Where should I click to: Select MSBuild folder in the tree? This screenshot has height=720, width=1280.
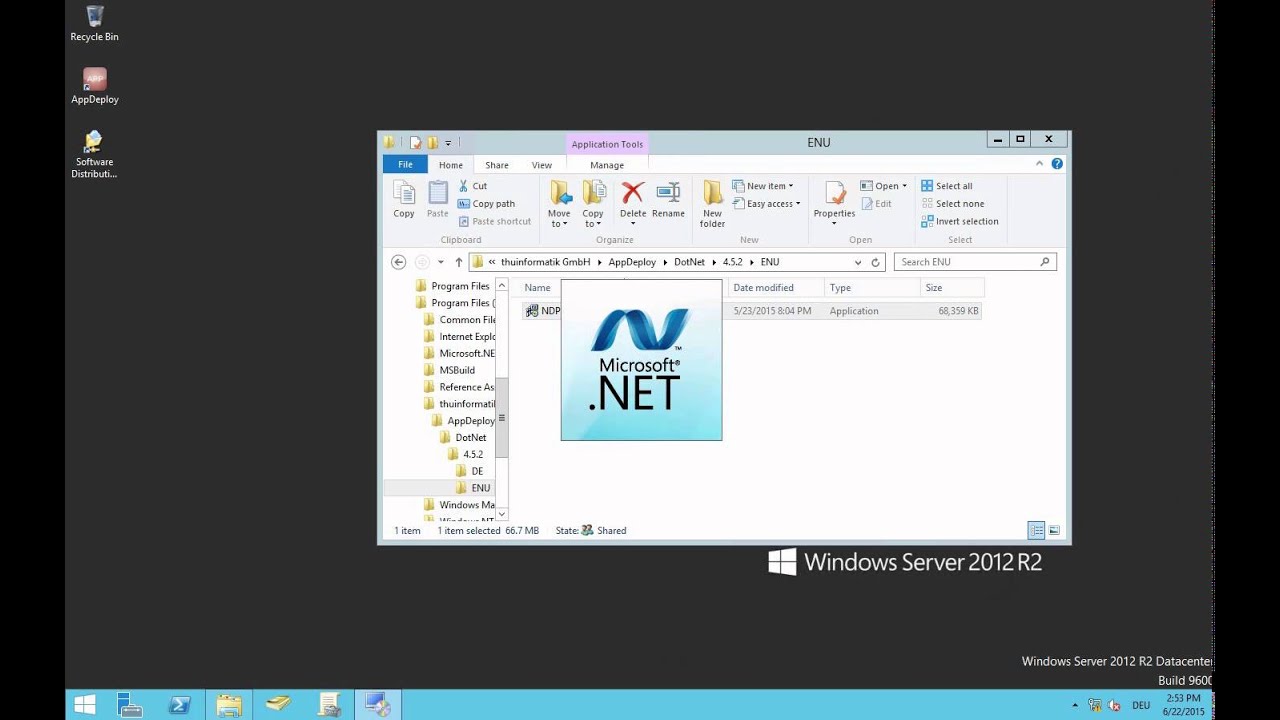coord(449,370)
